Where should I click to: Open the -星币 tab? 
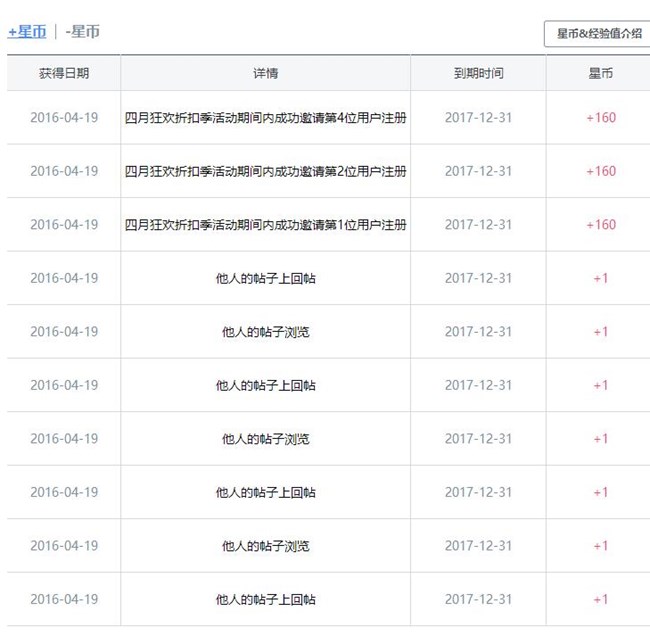[82, 32]
